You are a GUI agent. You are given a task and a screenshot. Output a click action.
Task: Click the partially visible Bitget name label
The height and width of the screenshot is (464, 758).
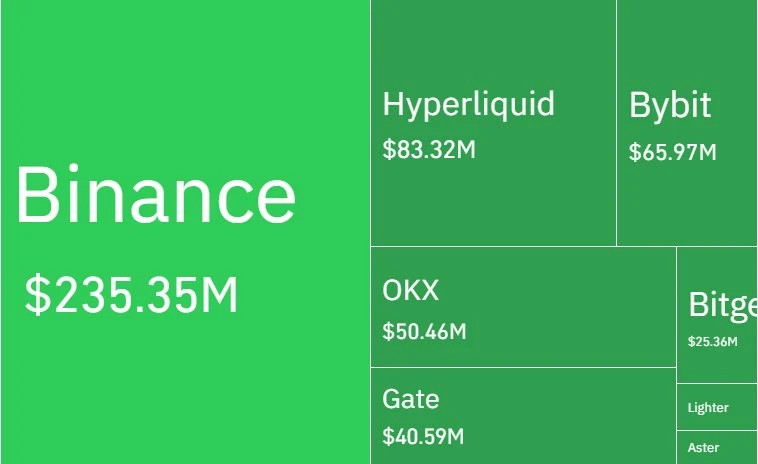pos(723,305)
